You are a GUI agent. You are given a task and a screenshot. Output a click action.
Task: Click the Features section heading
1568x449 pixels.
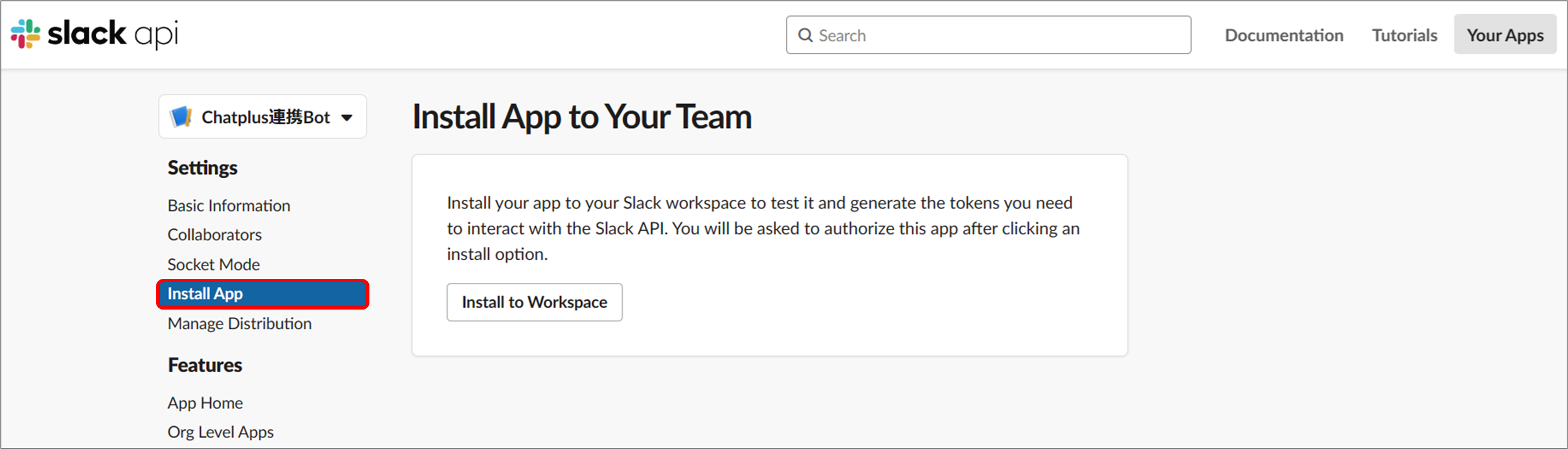205,365
